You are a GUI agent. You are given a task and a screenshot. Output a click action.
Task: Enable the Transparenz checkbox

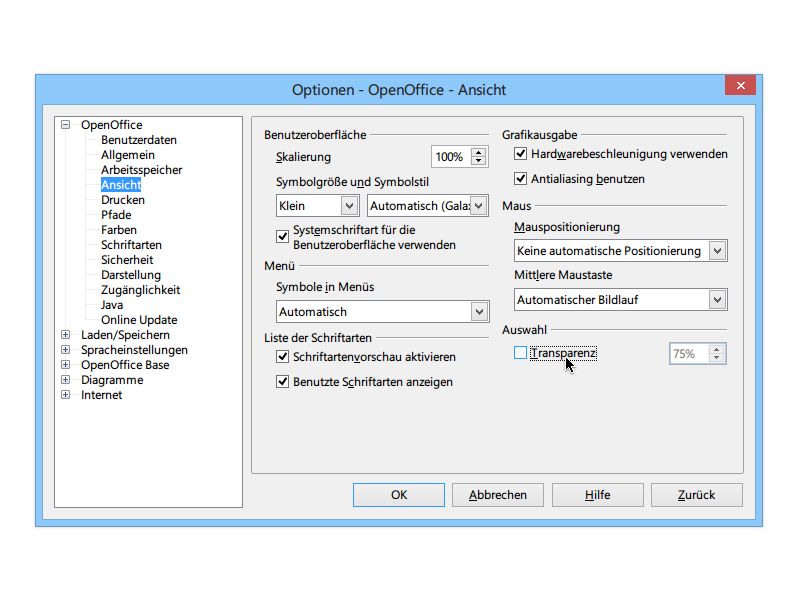(x=520, y=353)
